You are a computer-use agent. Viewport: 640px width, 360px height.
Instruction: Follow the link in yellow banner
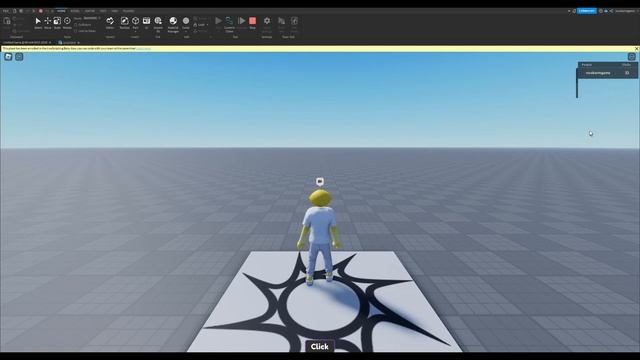[143, 49]
